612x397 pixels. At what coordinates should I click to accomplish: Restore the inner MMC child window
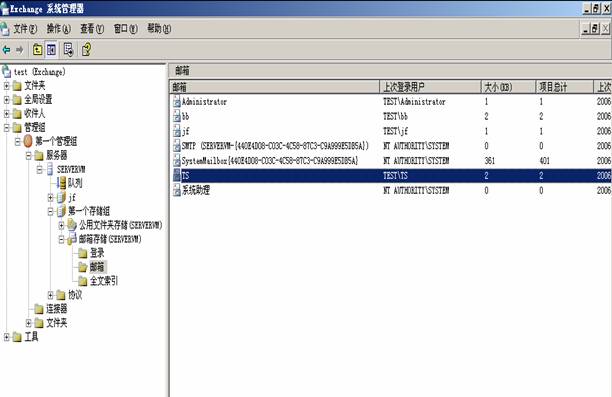(x=595, y=28)
